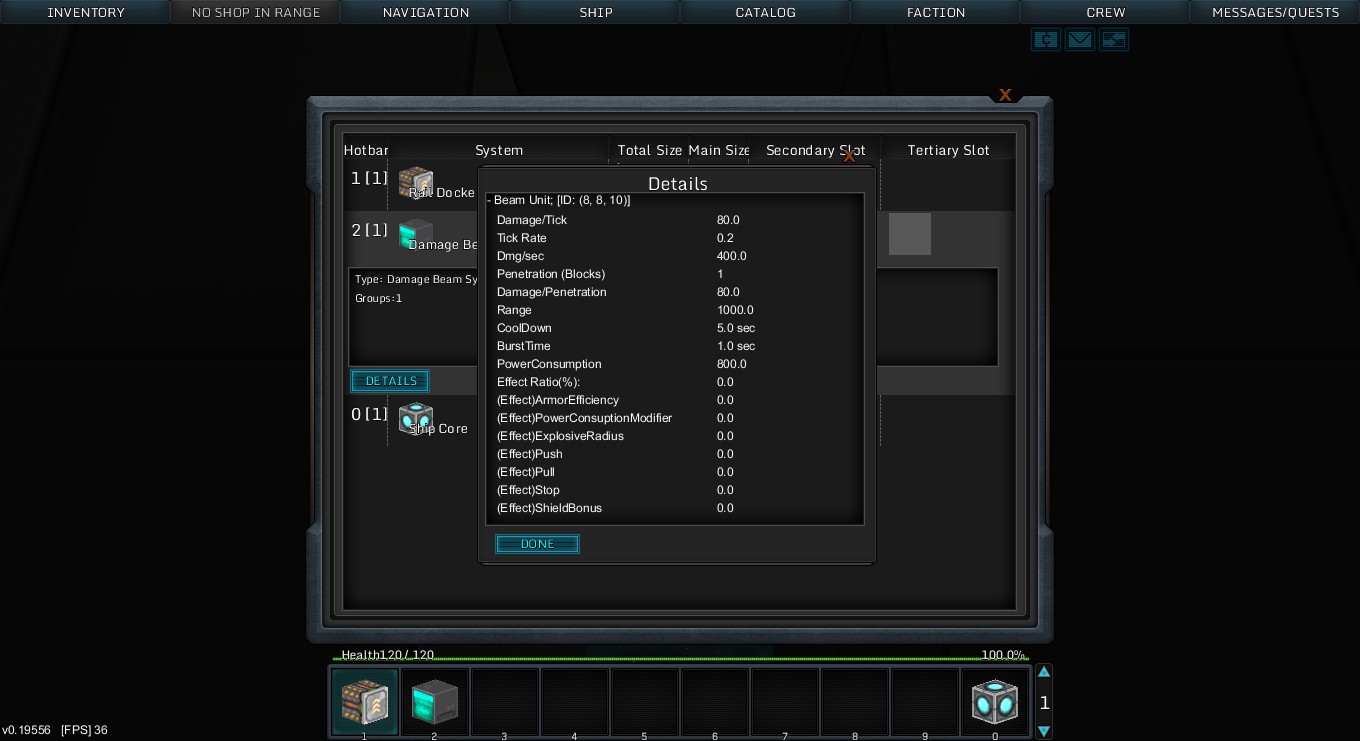
Task: Click the trade arrows icon
Action: [x=1113, y=40]
